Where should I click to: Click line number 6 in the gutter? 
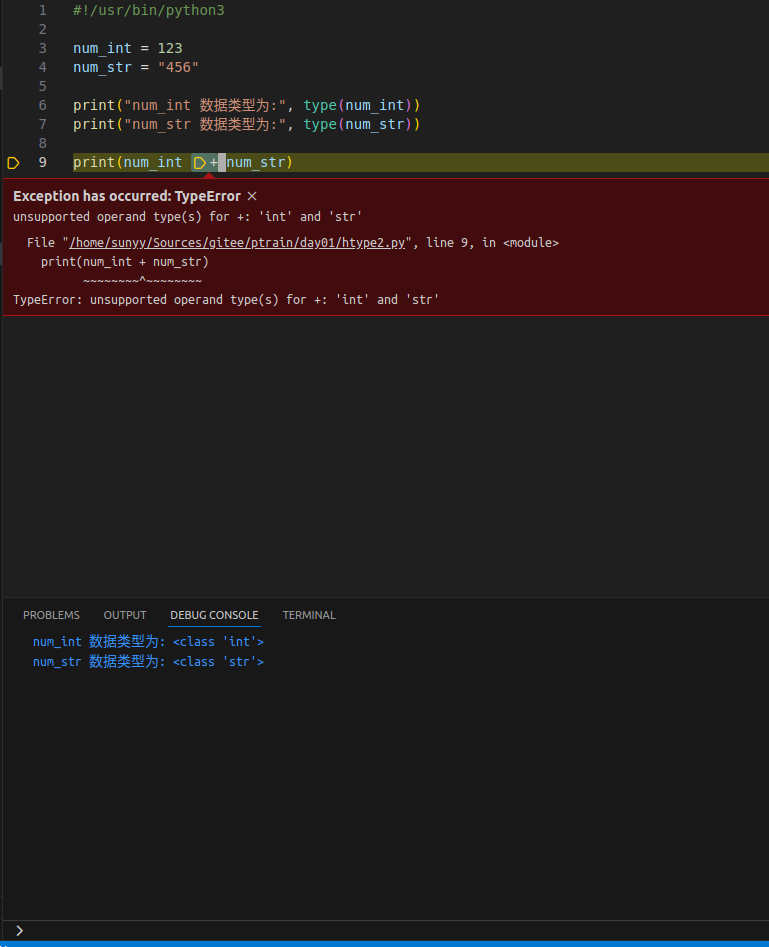43,105
